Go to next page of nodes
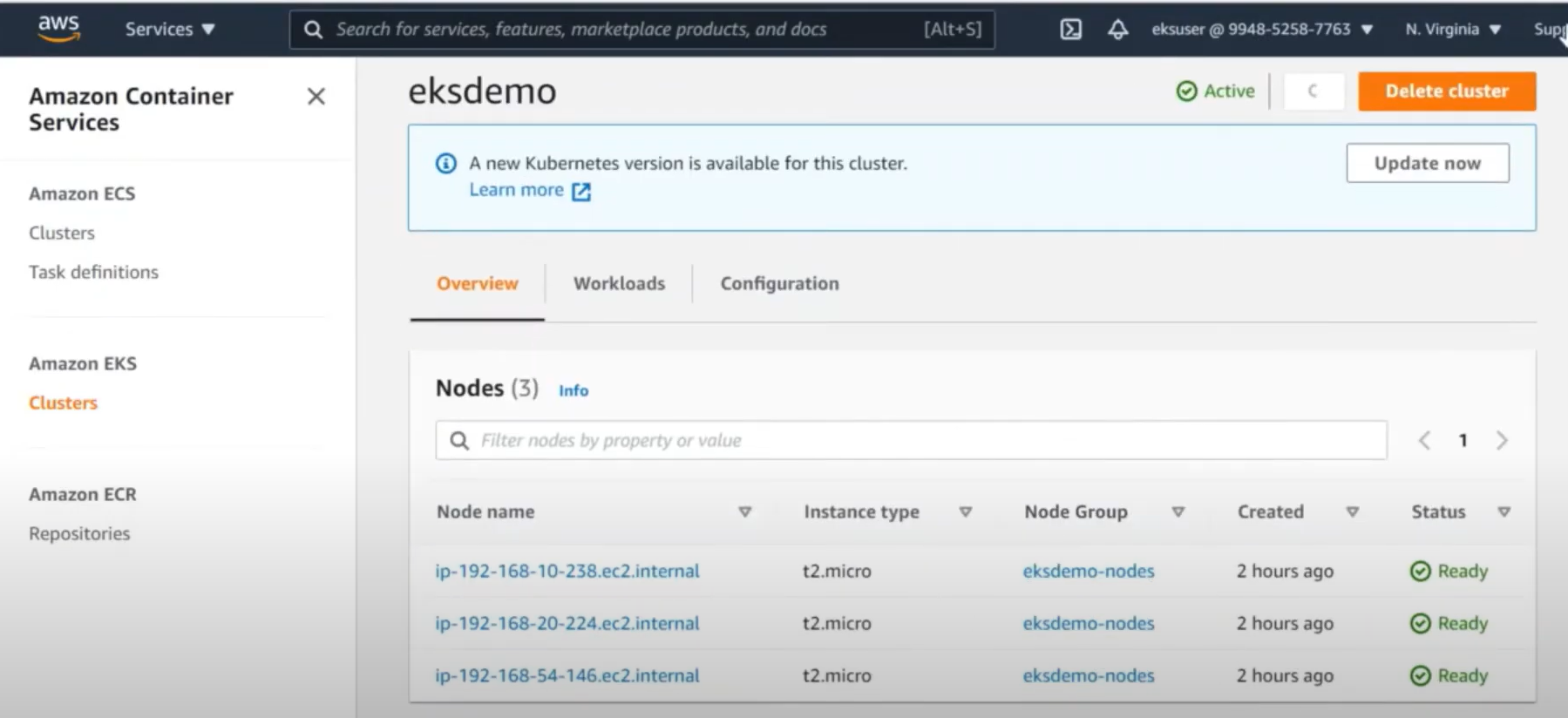The height and width of the screenshot is (718, 1568). [x=1502, y=440]
